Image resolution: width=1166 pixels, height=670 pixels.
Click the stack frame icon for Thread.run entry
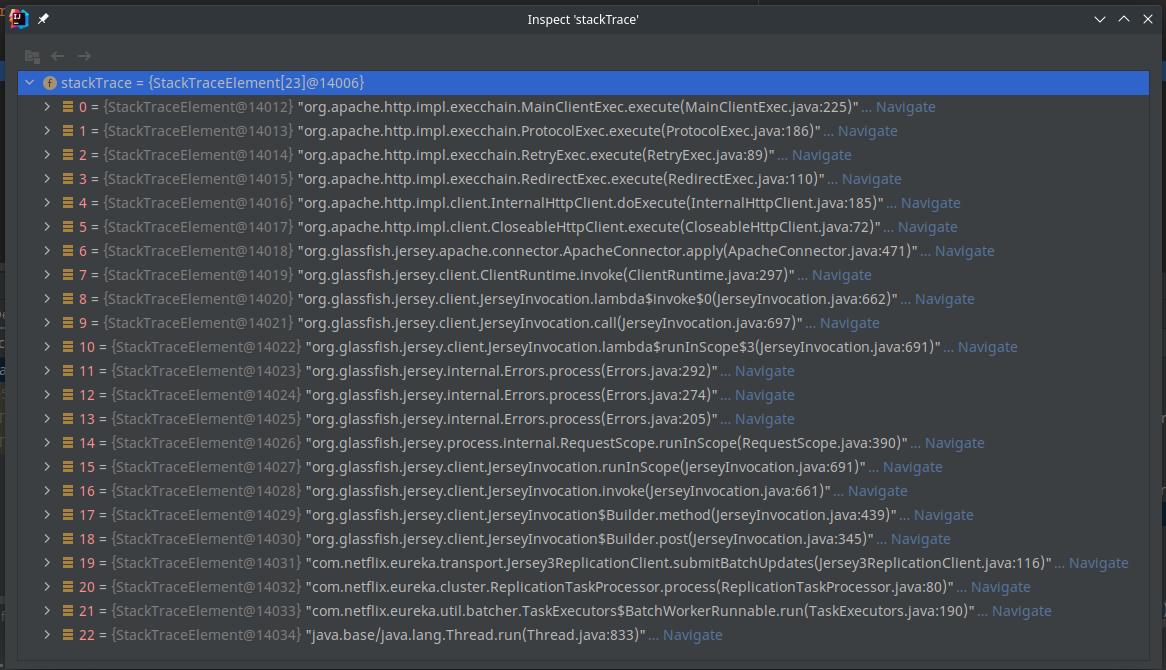pos(68,634)
